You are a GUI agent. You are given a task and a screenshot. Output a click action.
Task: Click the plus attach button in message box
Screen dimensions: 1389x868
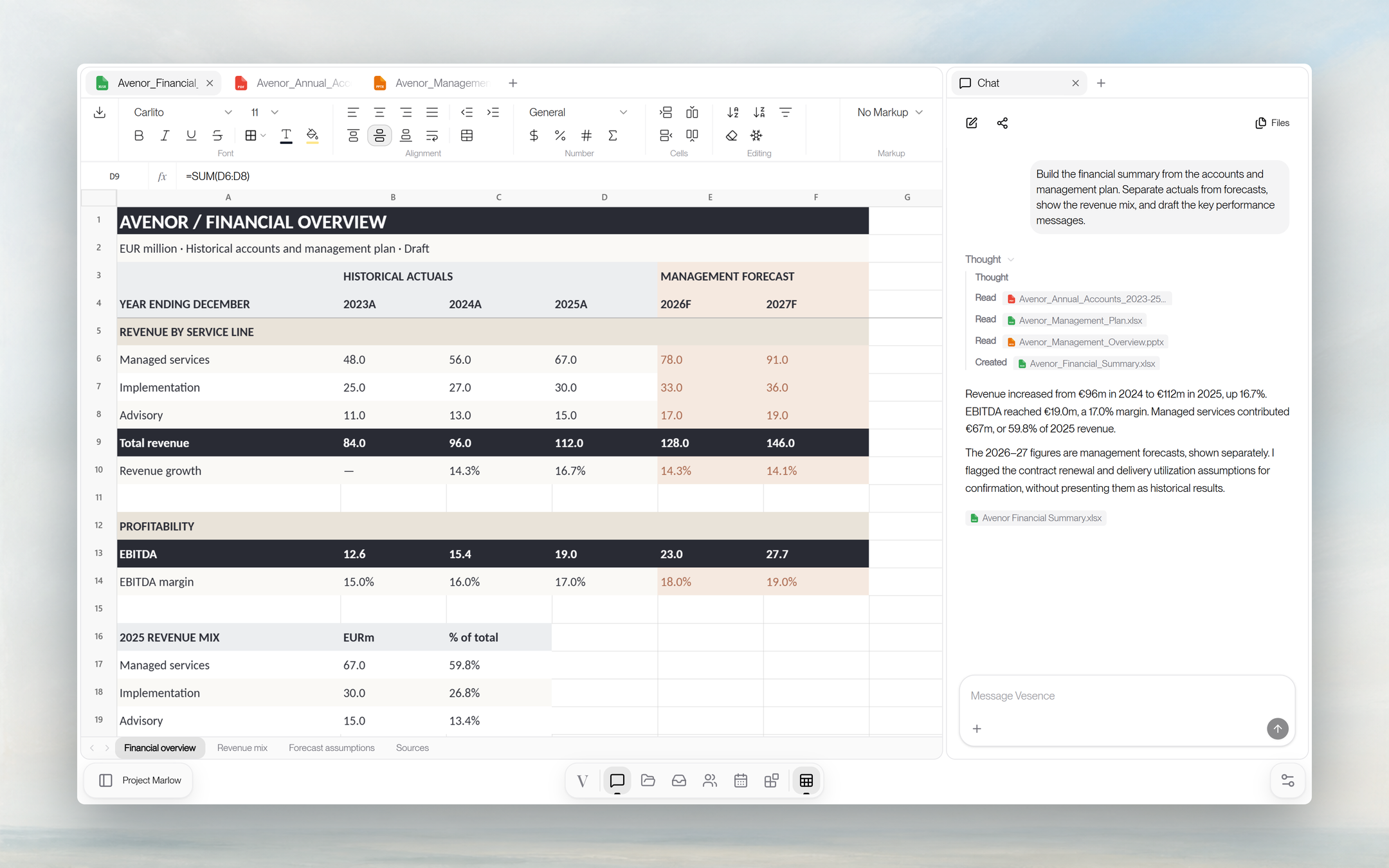tap(977, 728)
